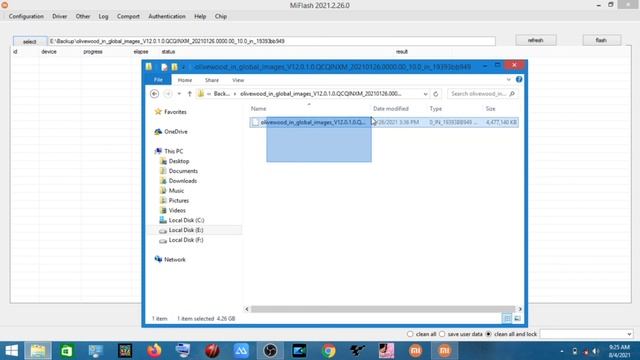640x360 pixels.
Task: Open the Home ribbon tab
Action: point(184,80)
